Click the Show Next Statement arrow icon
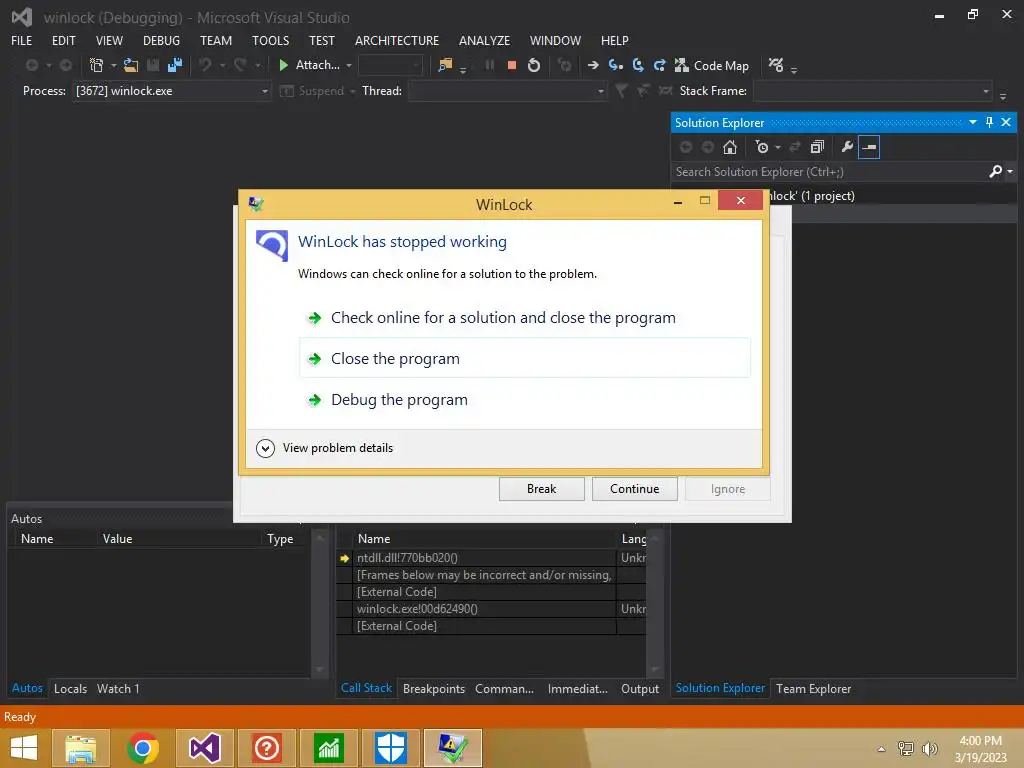 click(593, 65)
